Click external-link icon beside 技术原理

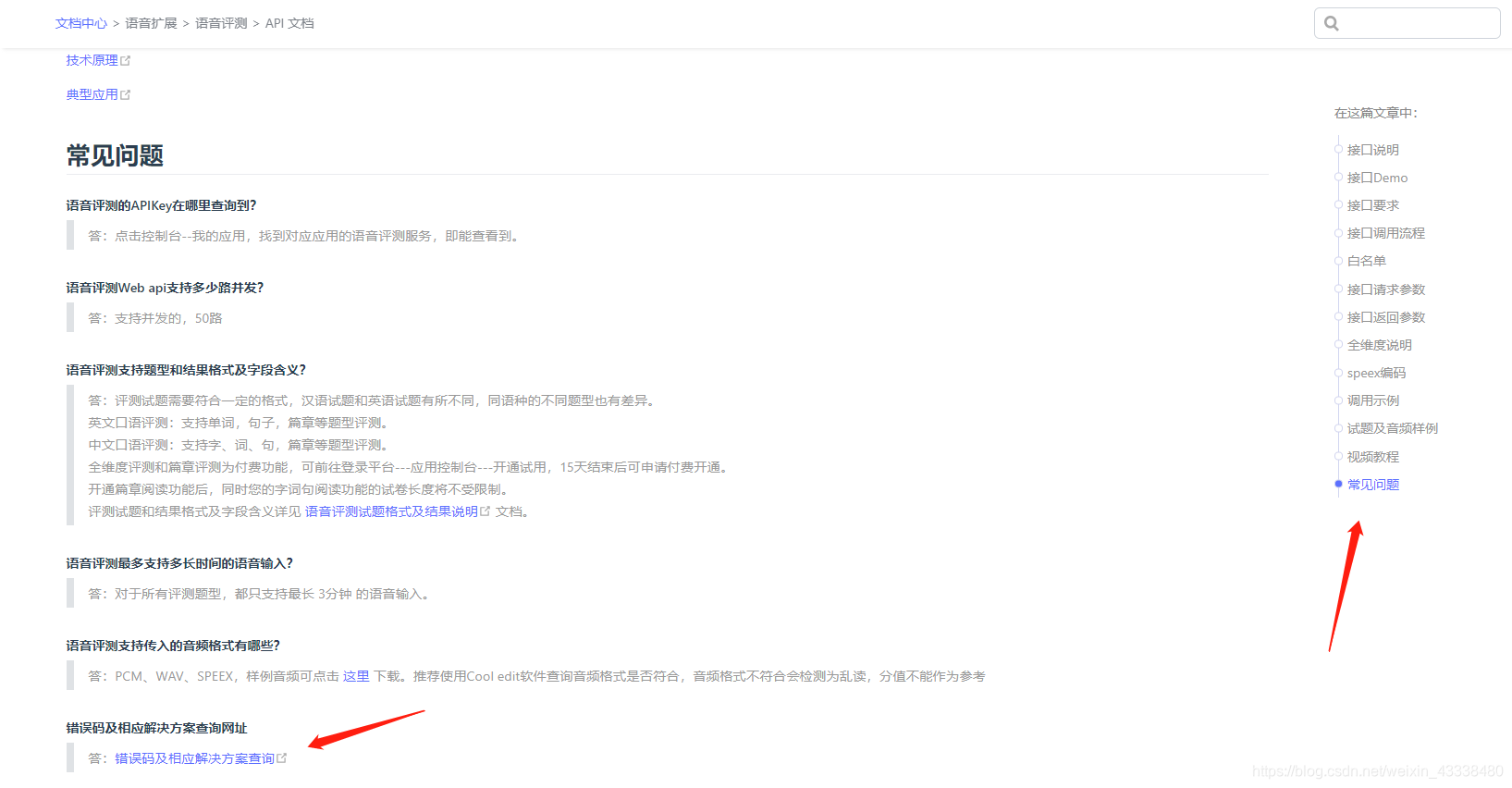point(126,61)
